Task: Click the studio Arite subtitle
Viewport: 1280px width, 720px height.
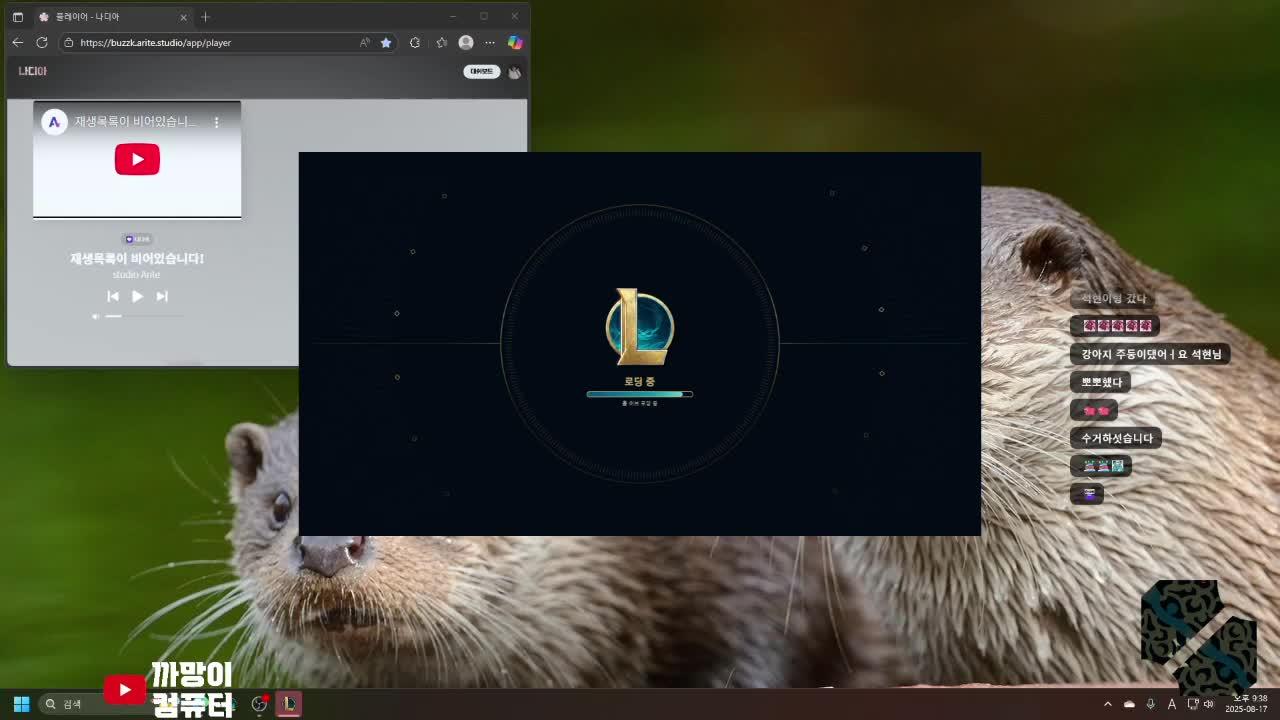Action: 136,274
